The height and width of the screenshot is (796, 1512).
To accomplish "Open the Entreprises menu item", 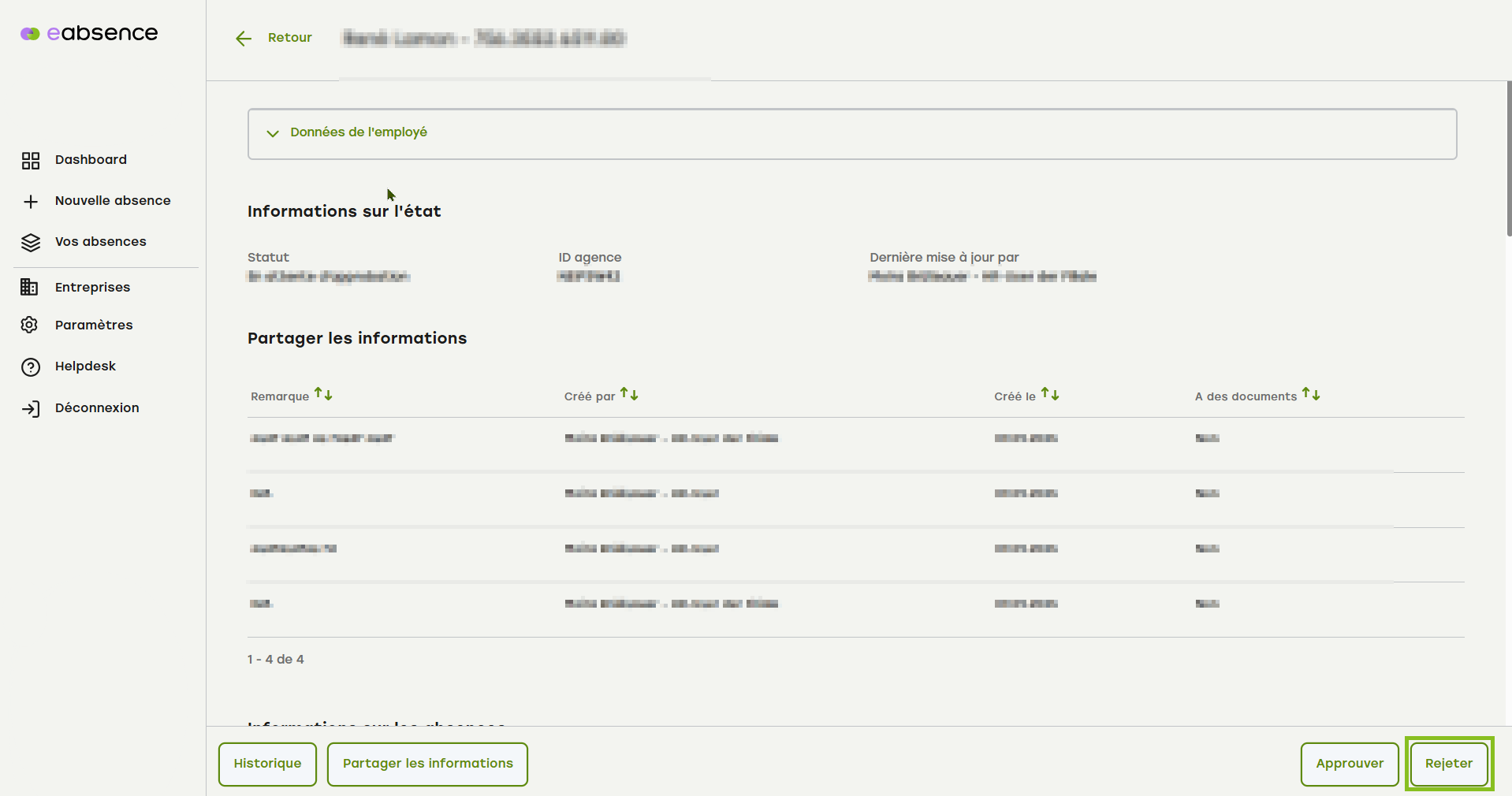I will click(92, 288).
